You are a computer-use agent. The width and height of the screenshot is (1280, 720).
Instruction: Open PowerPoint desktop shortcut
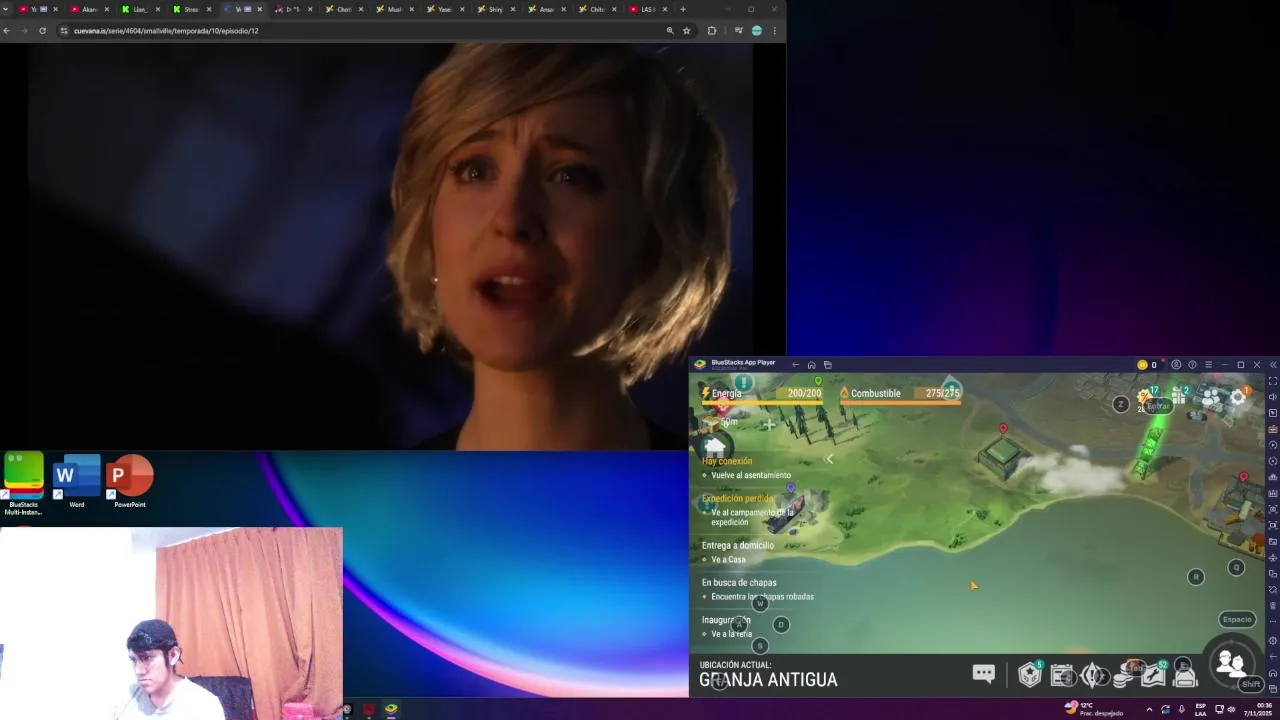click(130, 482)
